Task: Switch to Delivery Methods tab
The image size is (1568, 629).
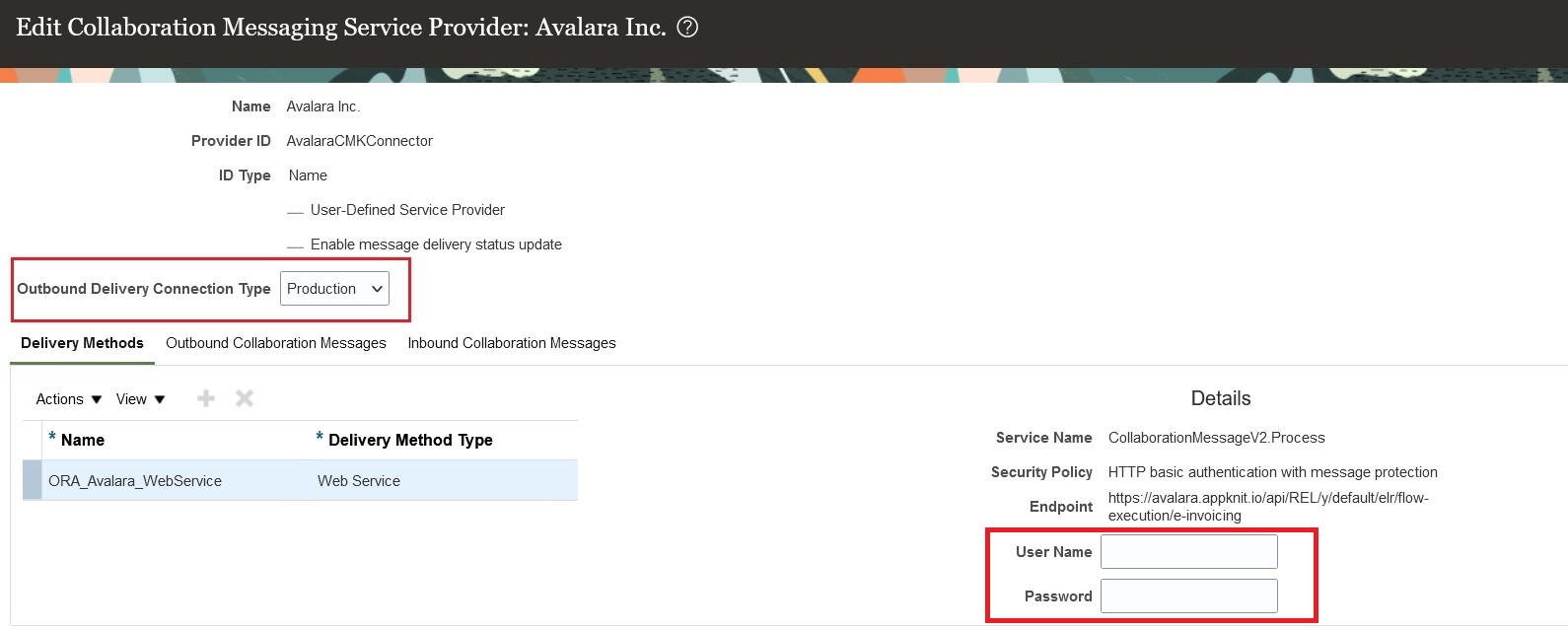Action: click(x=82, y=343)
